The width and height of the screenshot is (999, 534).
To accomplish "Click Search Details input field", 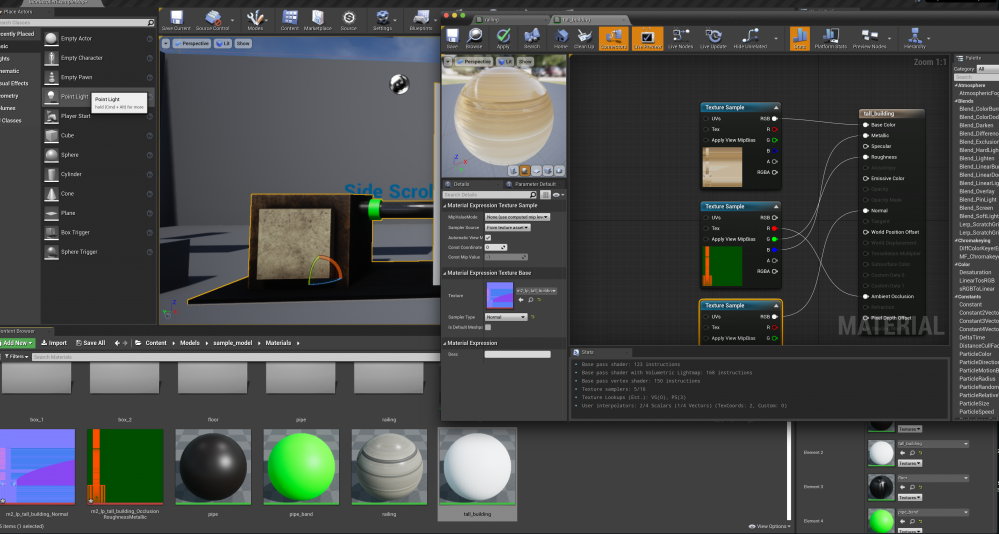I will coord(490,195).
